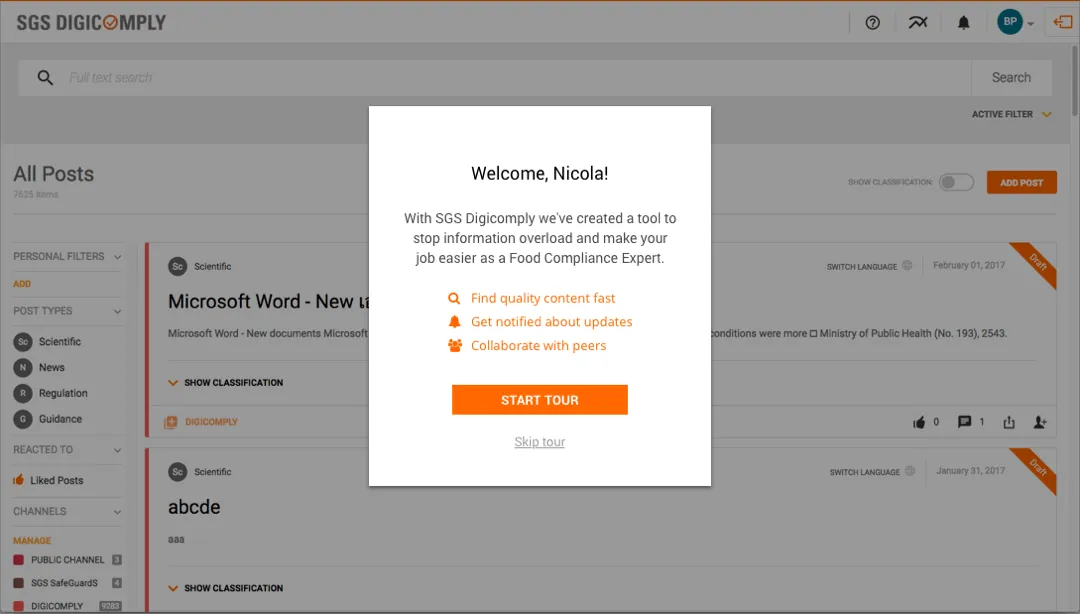
Task: Click the share icon on first post
Action: [1009, 422]
